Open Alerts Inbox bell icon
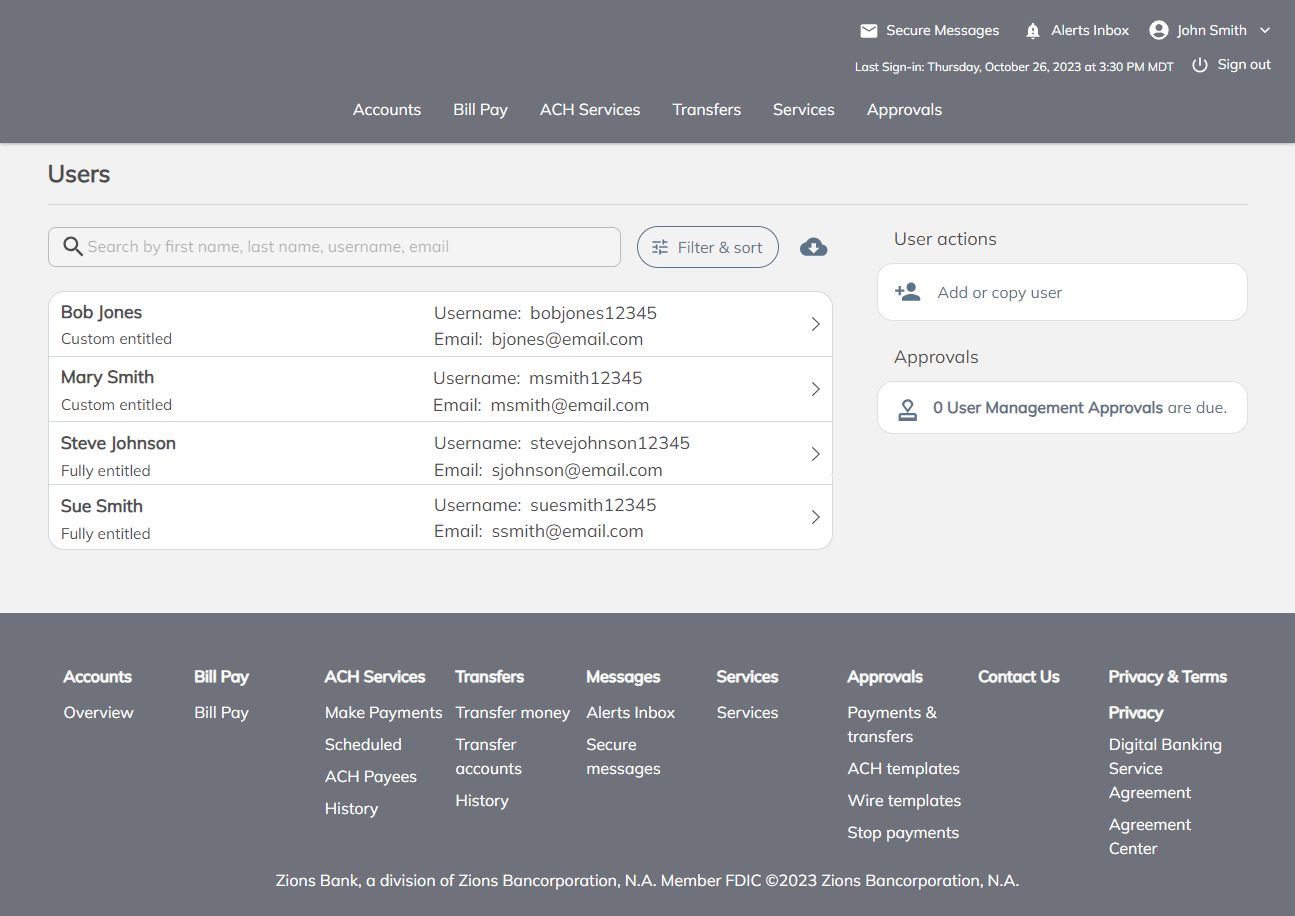This screenshot has height=916, width=1295. click(x=1033, y=31)
